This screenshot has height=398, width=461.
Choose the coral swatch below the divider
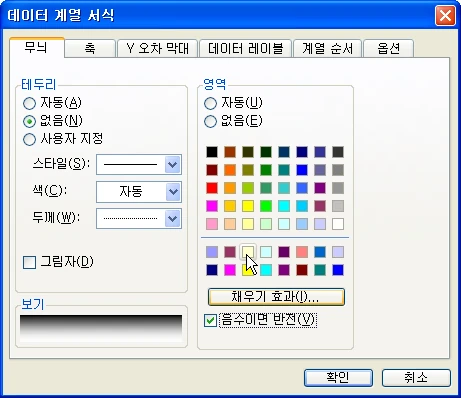click(302, 252)
